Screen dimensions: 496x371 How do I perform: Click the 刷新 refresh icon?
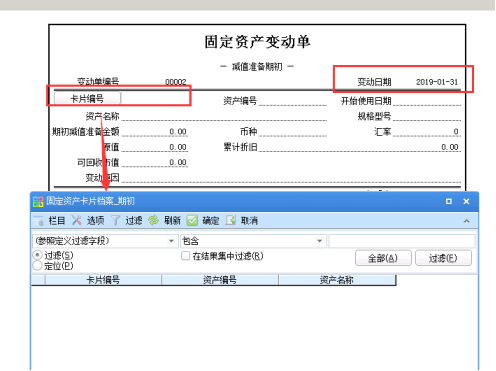click(153, 220)
